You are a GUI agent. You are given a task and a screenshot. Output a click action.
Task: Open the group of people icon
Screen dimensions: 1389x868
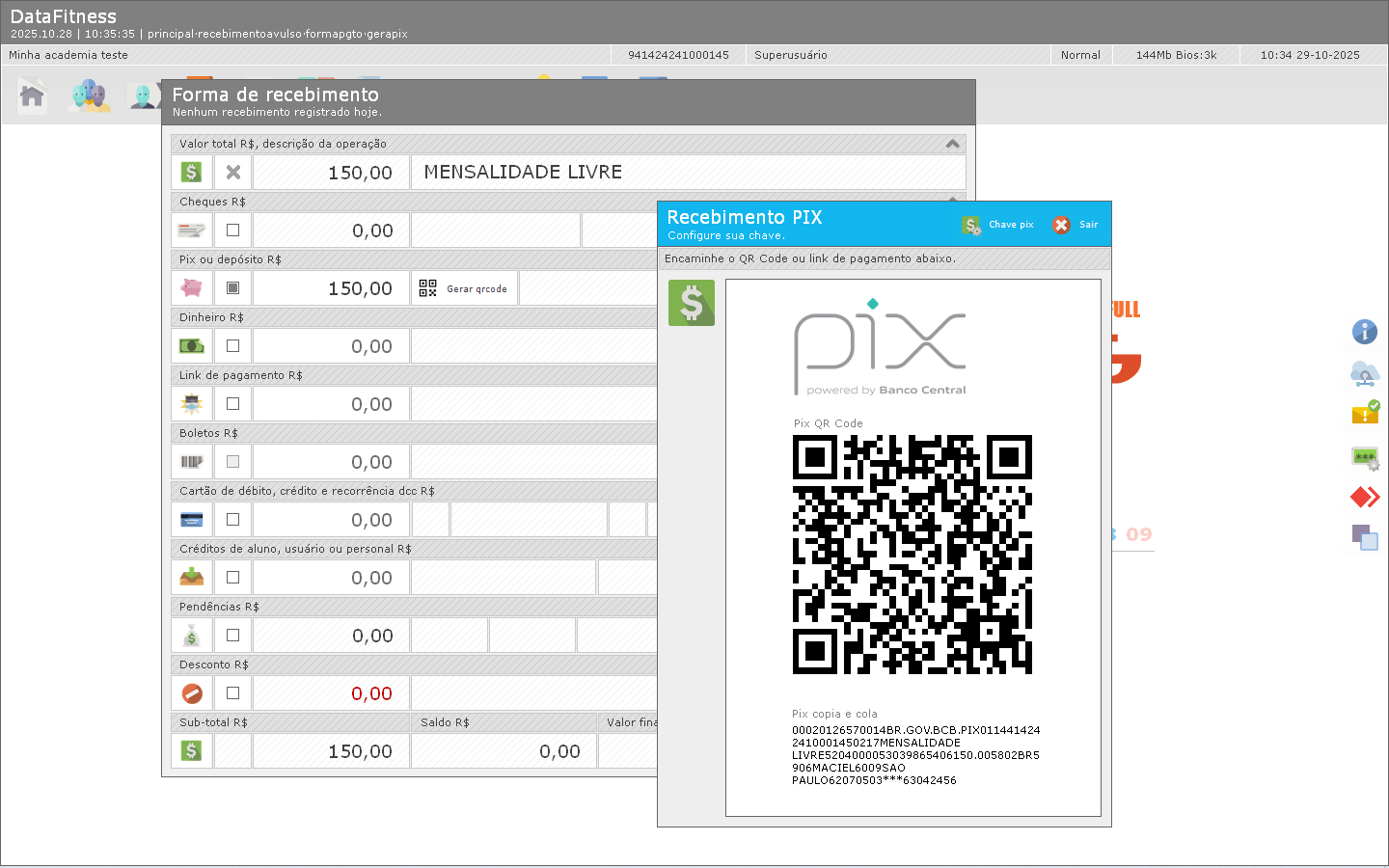[90, 95]
